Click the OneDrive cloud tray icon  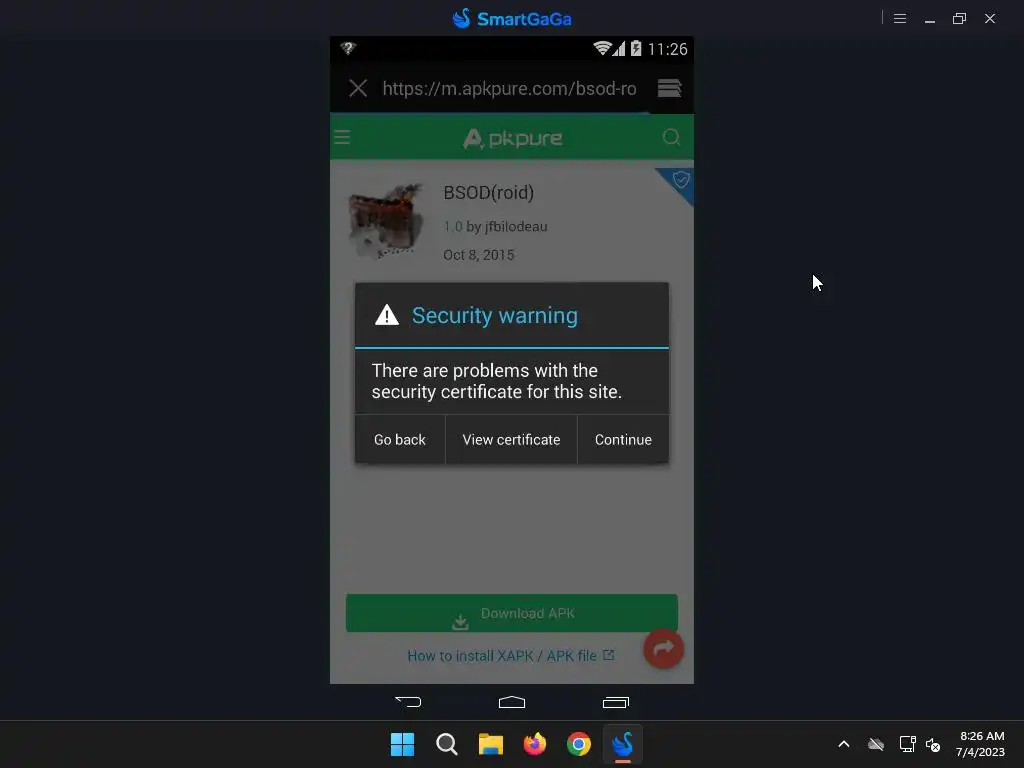tap(876, 744)
